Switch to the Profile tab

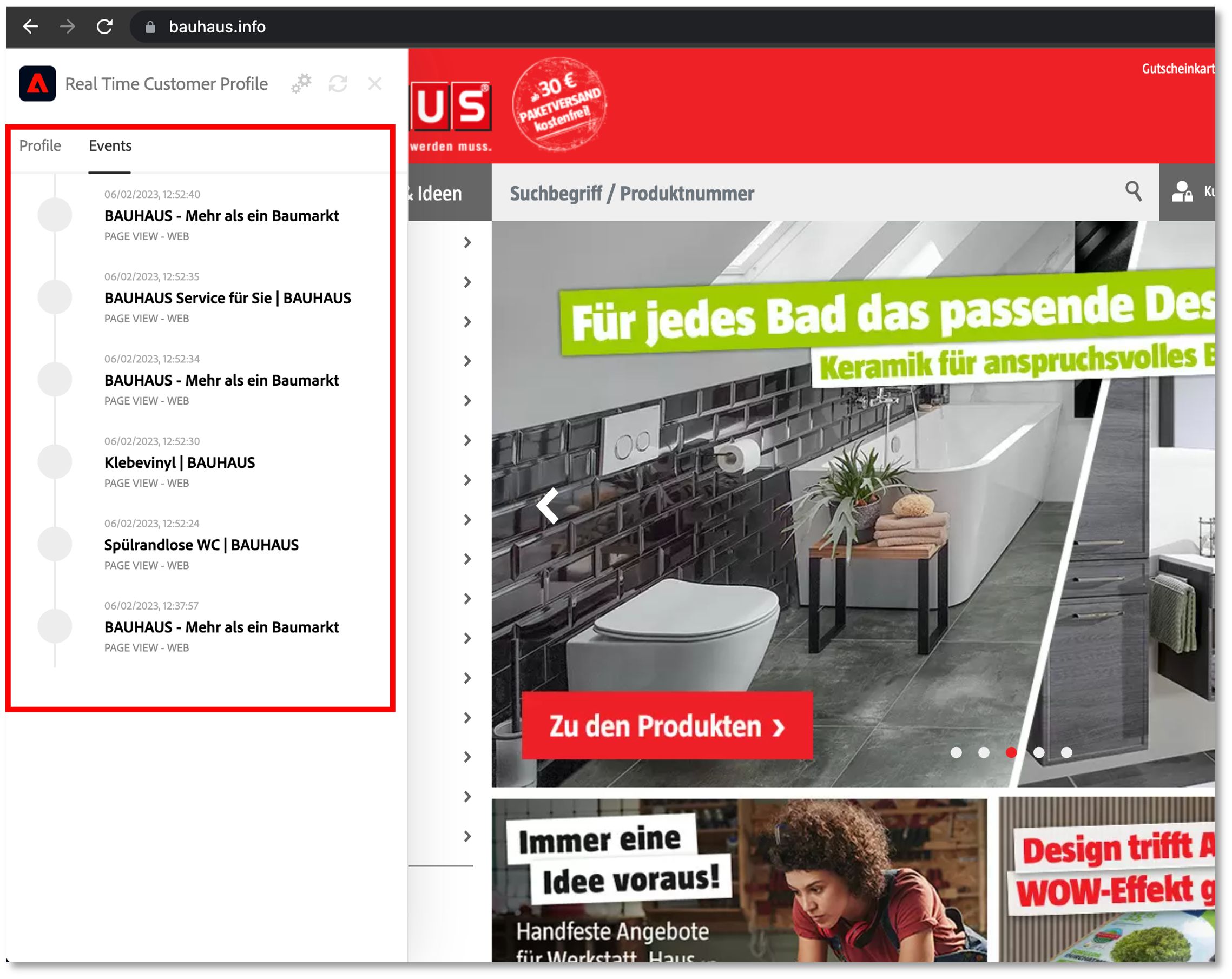[40, 145]
